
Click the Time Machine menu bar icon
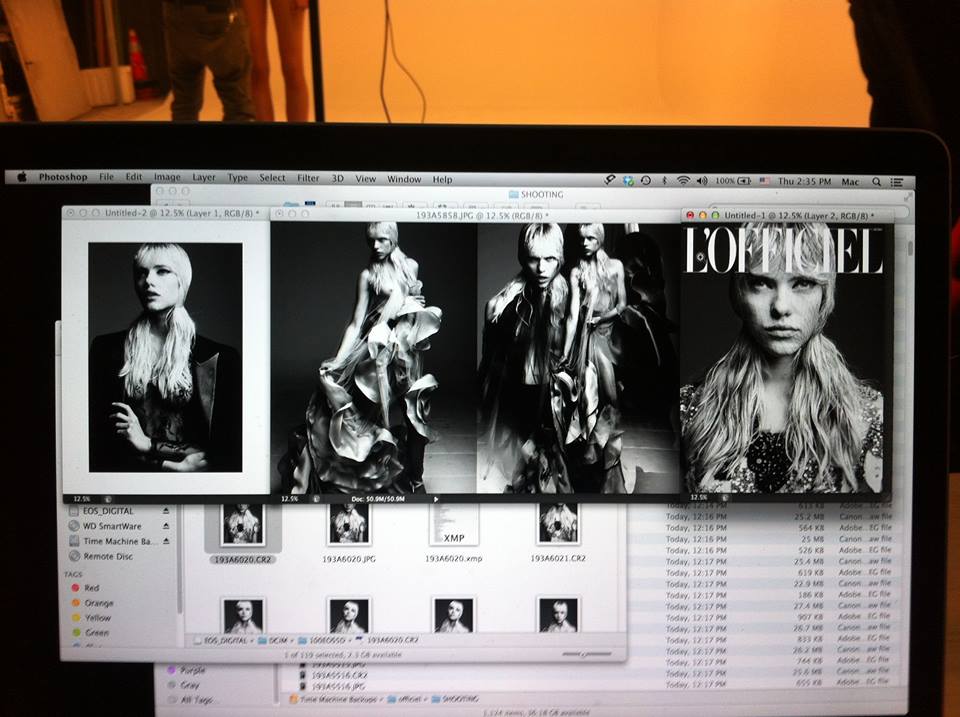pos(646,181)
